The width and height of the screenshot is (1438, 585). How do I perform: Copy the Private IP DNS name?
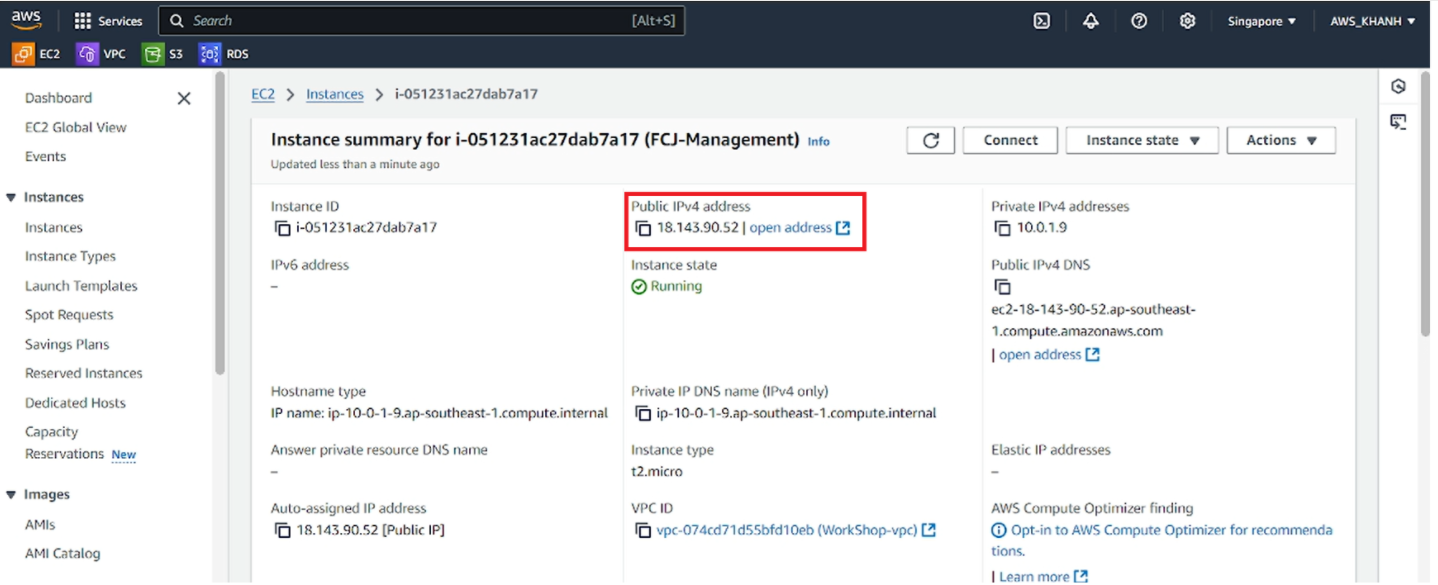(643, 412)
